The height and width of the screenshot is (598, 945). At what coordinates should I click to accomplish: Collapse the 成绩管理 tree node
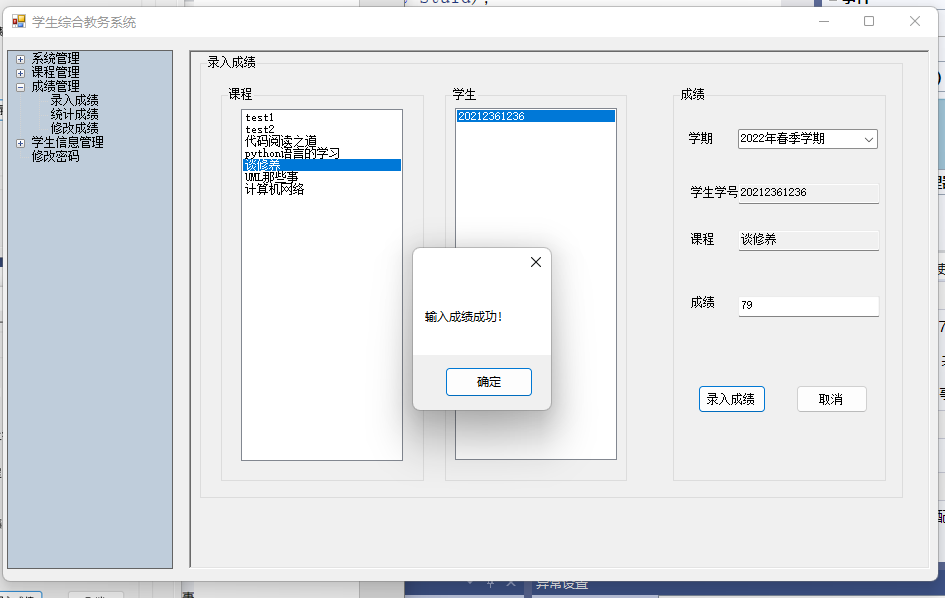[x=20, y=87]
